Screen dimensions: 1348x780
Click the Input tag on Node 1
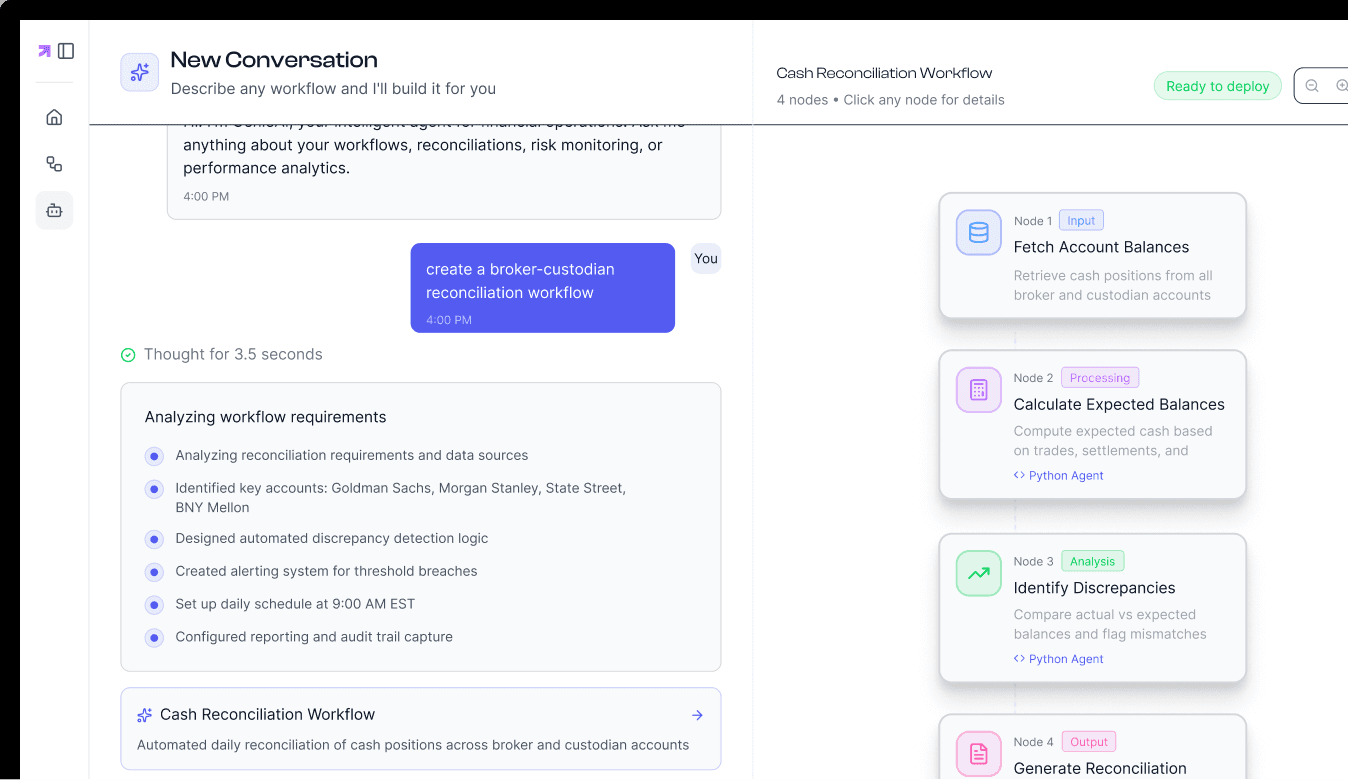pos(1081,221)
